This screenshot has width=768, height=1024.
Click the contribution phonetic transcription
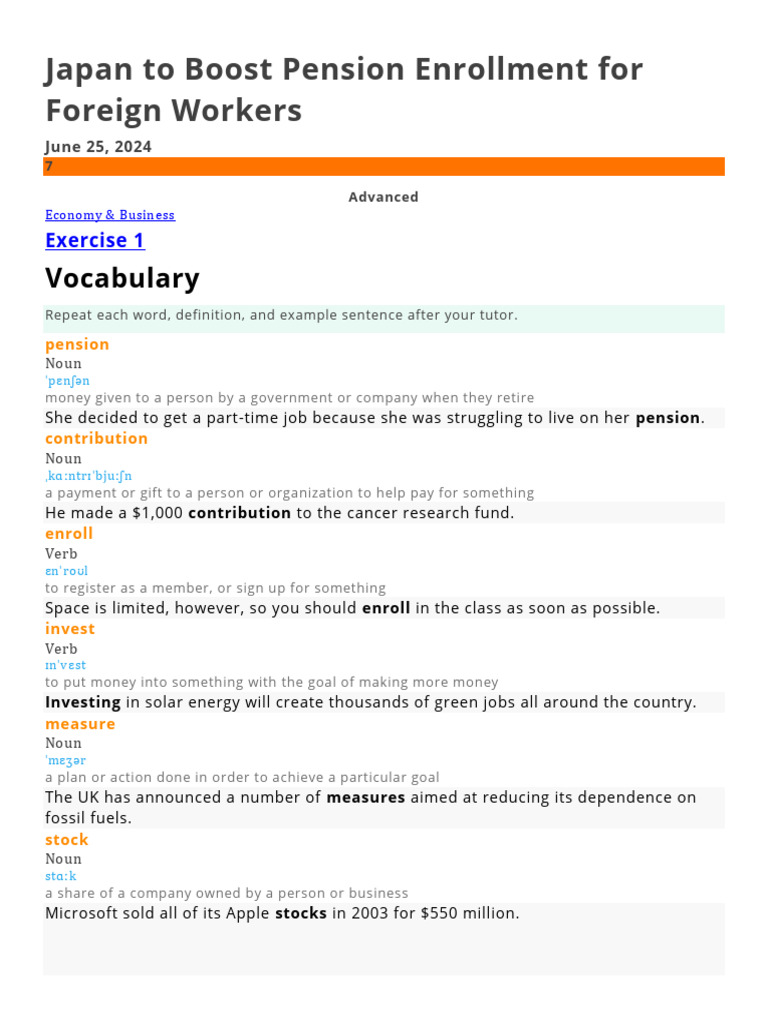coord(88,475)
